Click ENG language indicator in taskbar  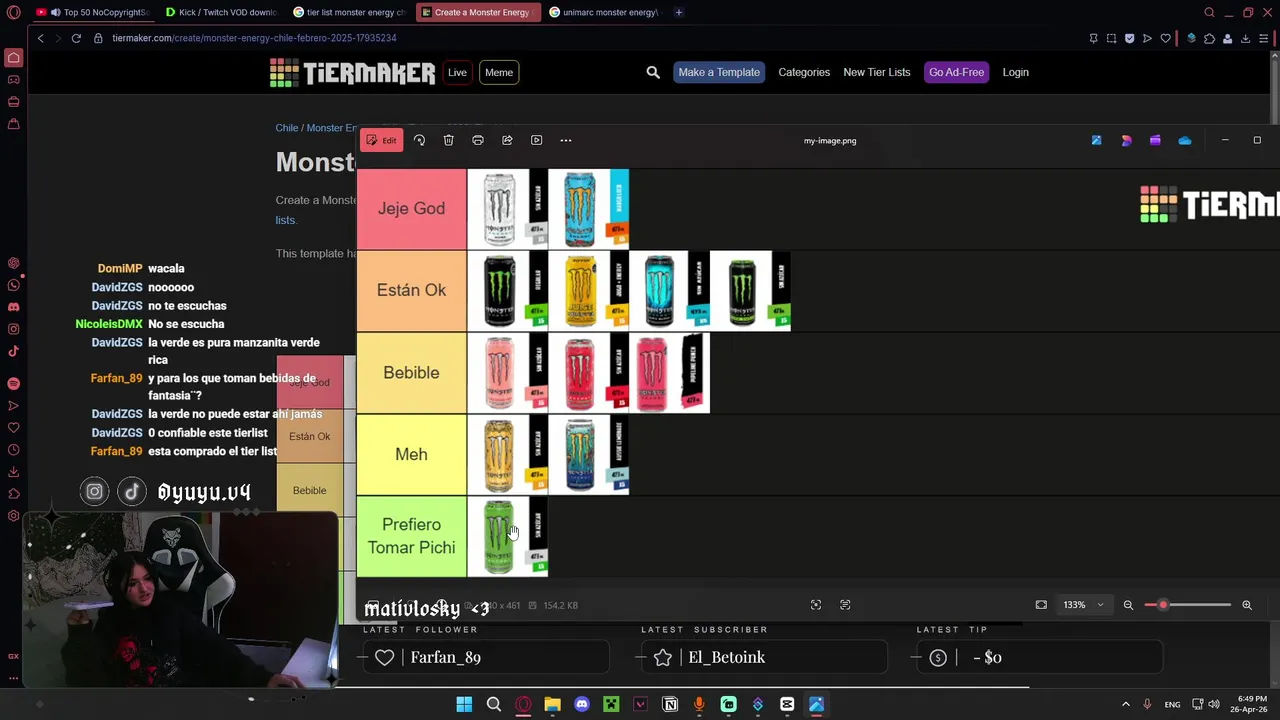[1172, 704]
